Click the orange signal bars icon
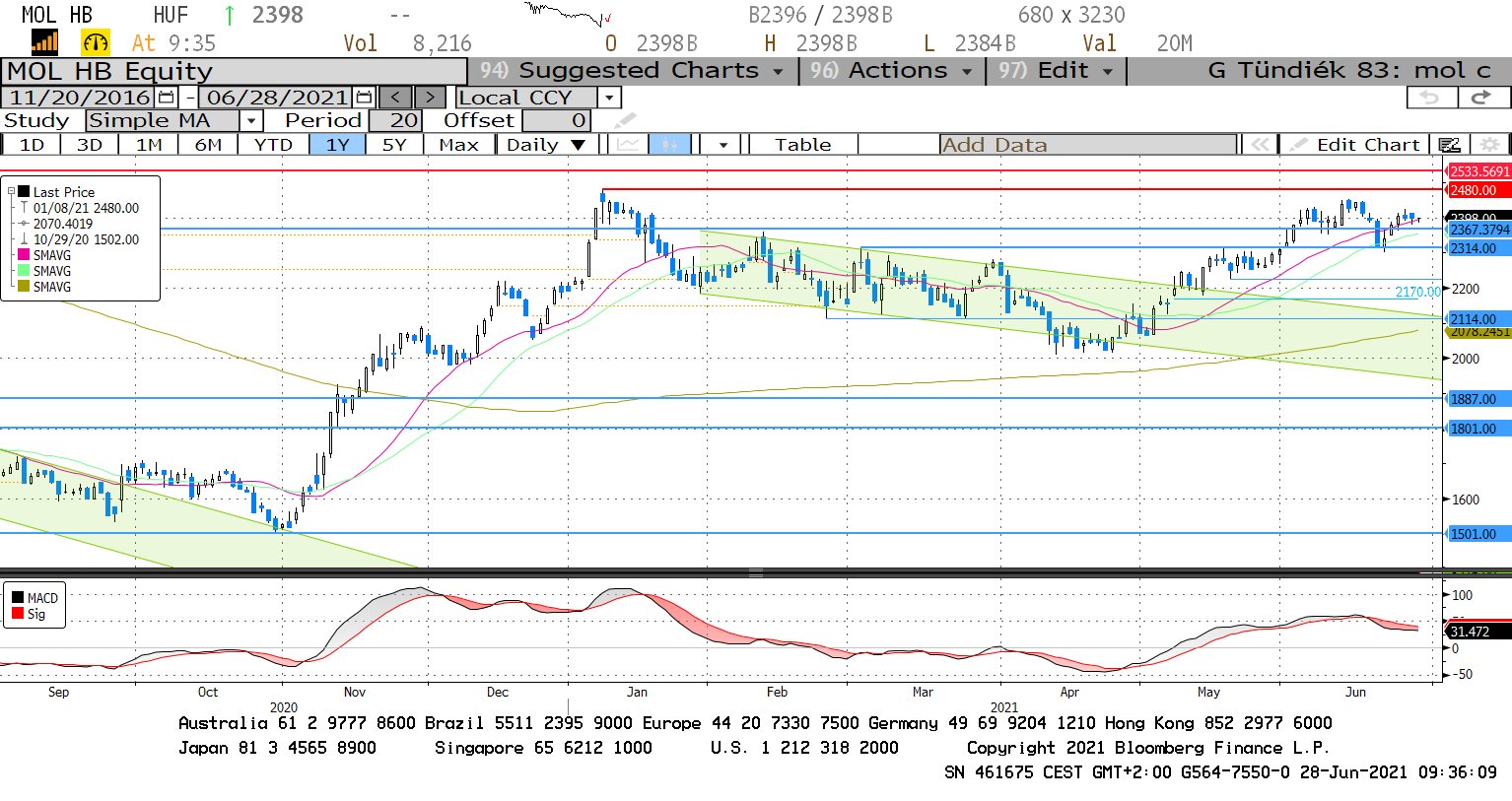The width and height of the screenshot is (1512, 801). 45,42
